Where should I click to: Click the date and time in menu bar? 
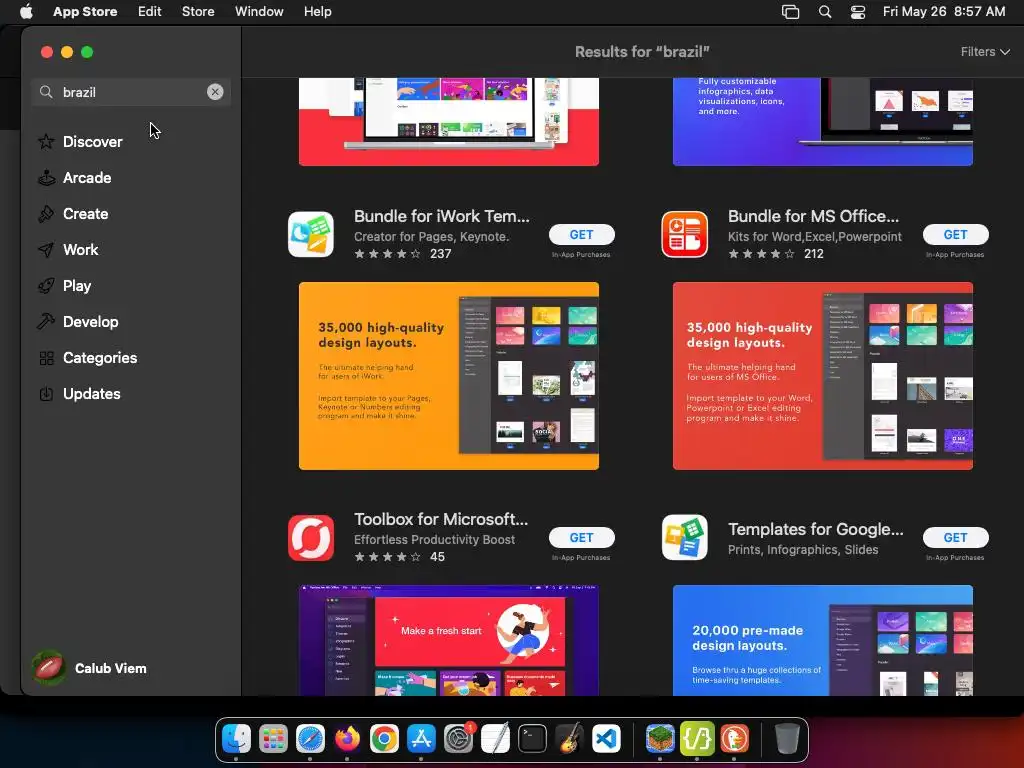coord(944,11)
